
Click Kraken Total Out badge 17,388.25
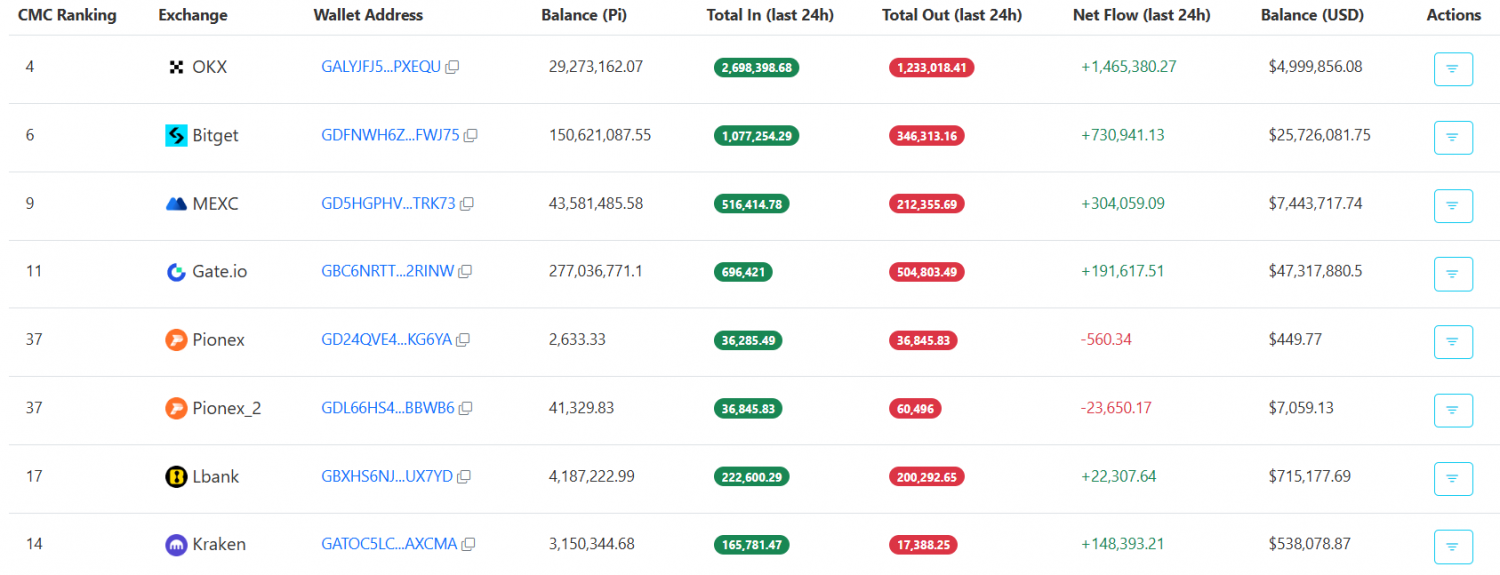[926, 545]
